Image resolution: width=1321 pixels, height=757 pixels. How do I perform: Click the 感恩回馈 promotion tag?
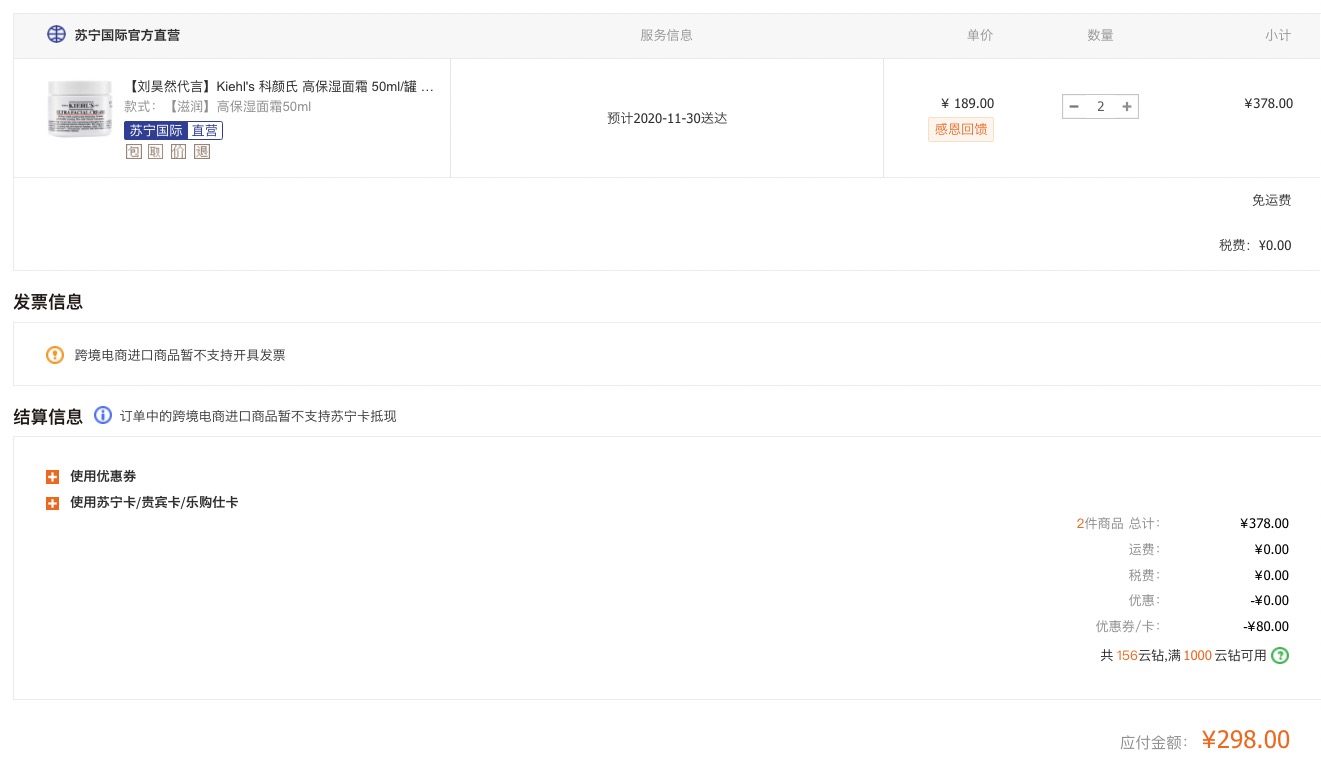961,130
